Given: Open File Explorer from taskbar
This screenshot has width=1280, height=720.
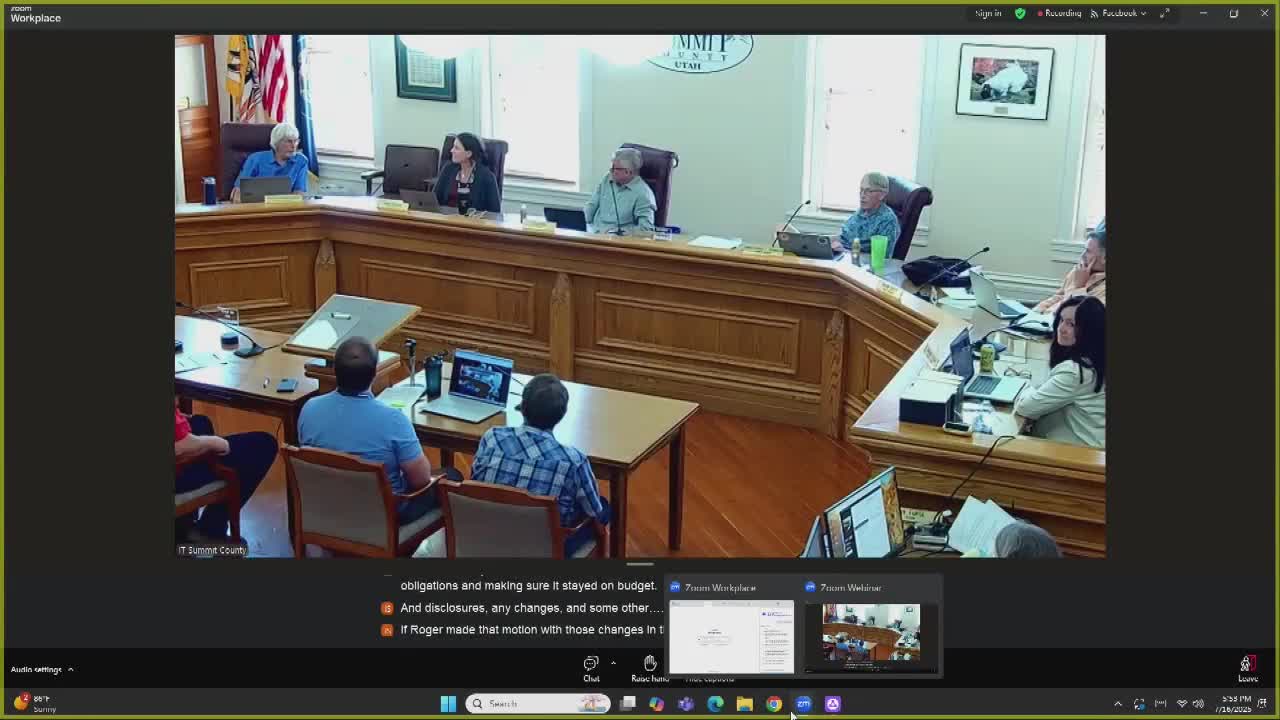Looking at the screenshot, I should 745,704.
